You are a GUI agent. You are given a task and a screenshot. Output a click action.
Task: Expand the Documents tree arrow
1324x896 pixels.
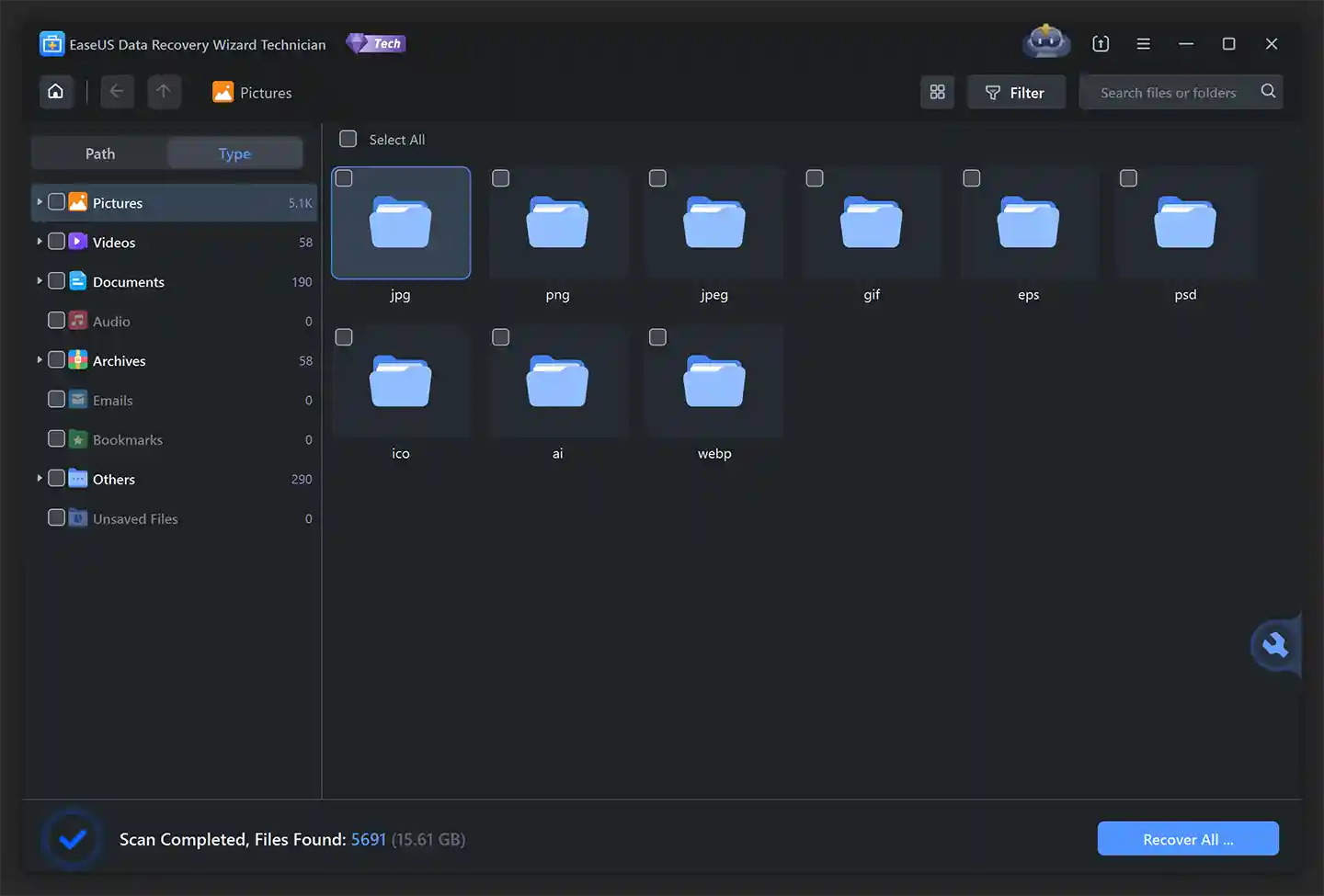(40, 281)
